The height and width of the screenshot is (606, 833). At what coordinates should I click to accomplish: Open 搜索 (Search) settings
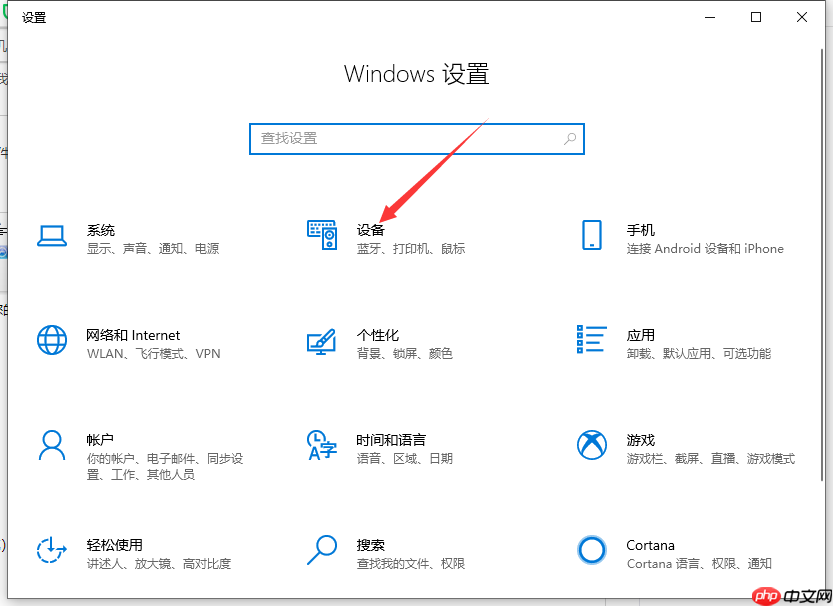coord(370,545)
